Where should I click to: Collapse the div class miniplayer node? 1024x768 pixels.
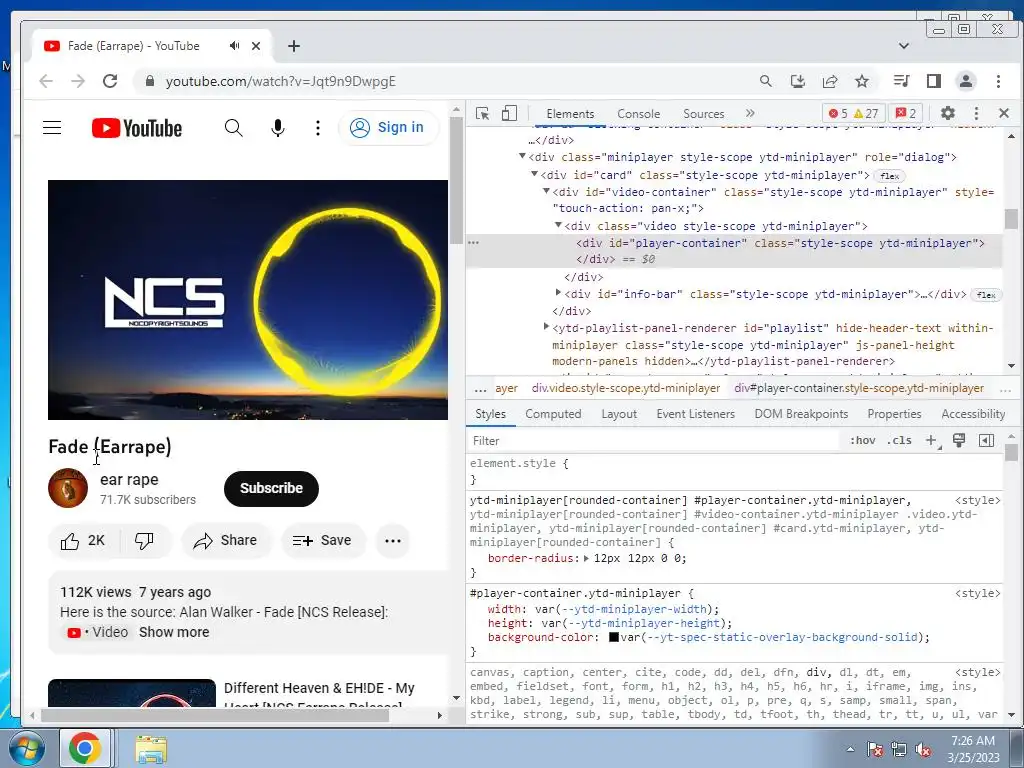(522, 156)
